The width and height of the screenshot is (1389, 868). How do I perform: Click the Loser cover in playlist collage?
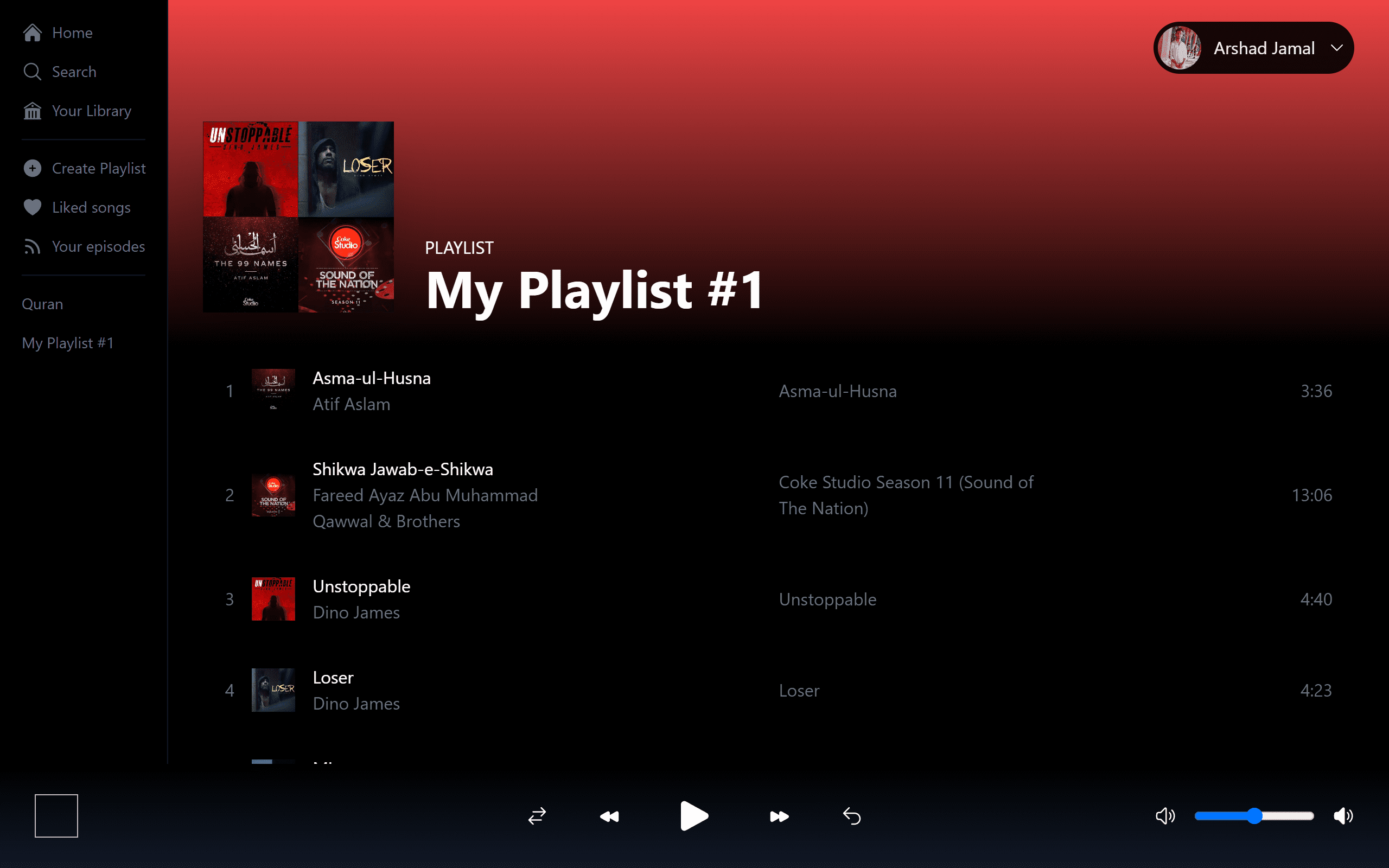click(346, 169)
